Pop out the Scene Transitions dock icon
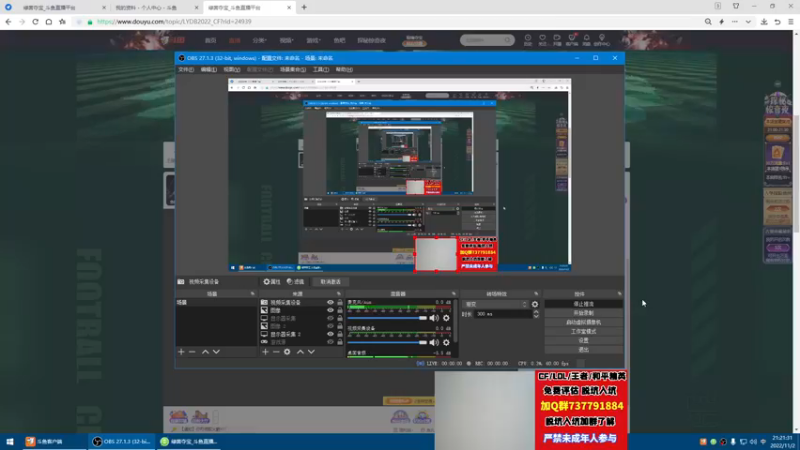Image resolution: width=800 pixels, height=450 pixels. [536, 294]
